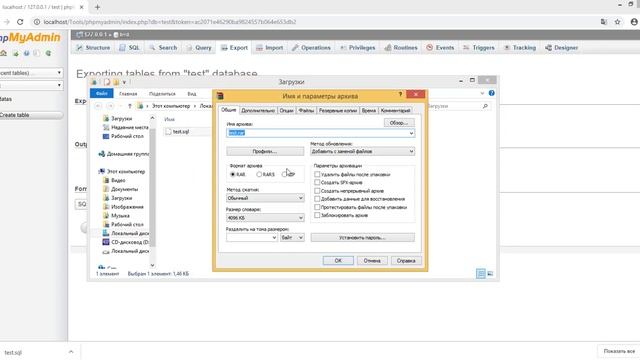The image size is (640, 360).
Task: Click the properties icon in Explorer quick toolbar
Action: pyautogui.click(x=107, y=82)
